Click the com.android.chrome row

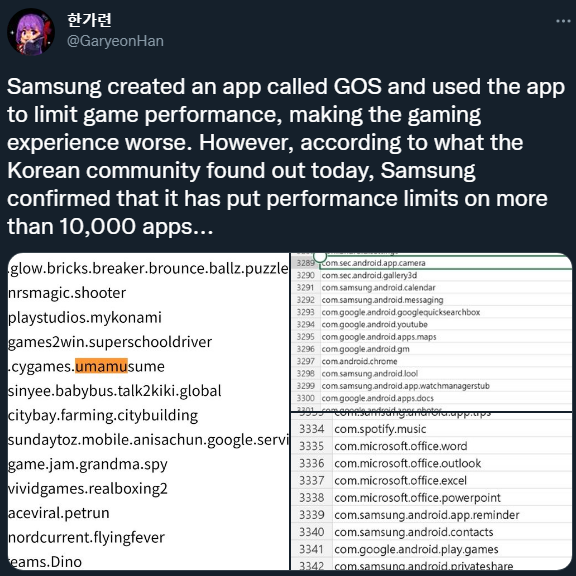tap(432, 361)
